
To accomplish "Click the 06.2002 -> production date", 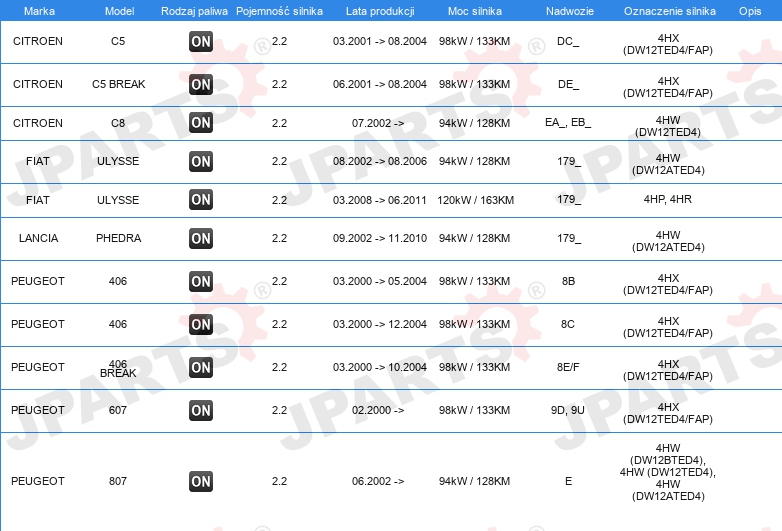I will tap(378, 481).
